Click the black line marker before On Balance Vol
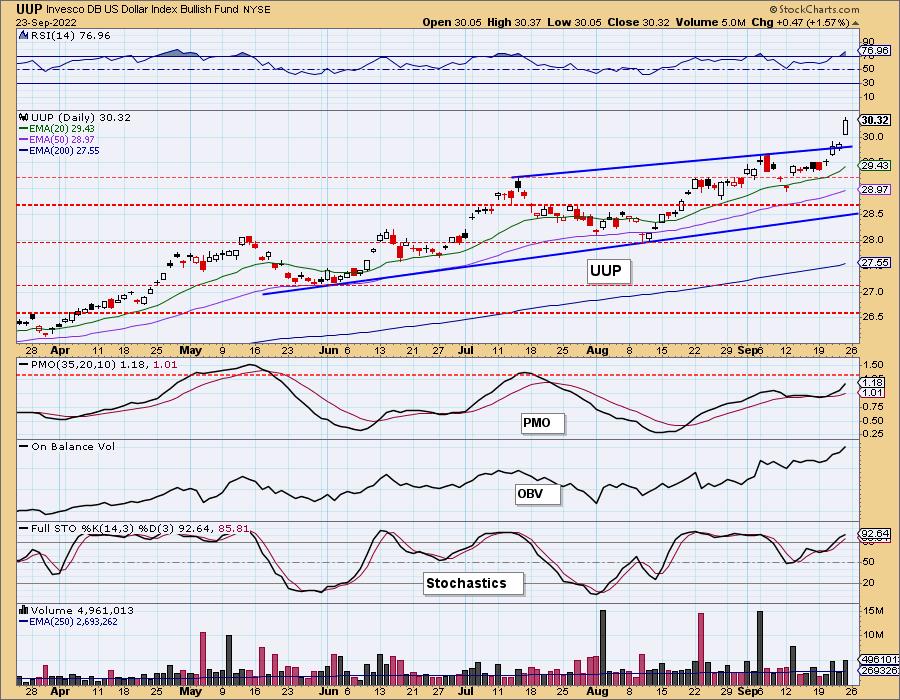 (x=24, y=446)
